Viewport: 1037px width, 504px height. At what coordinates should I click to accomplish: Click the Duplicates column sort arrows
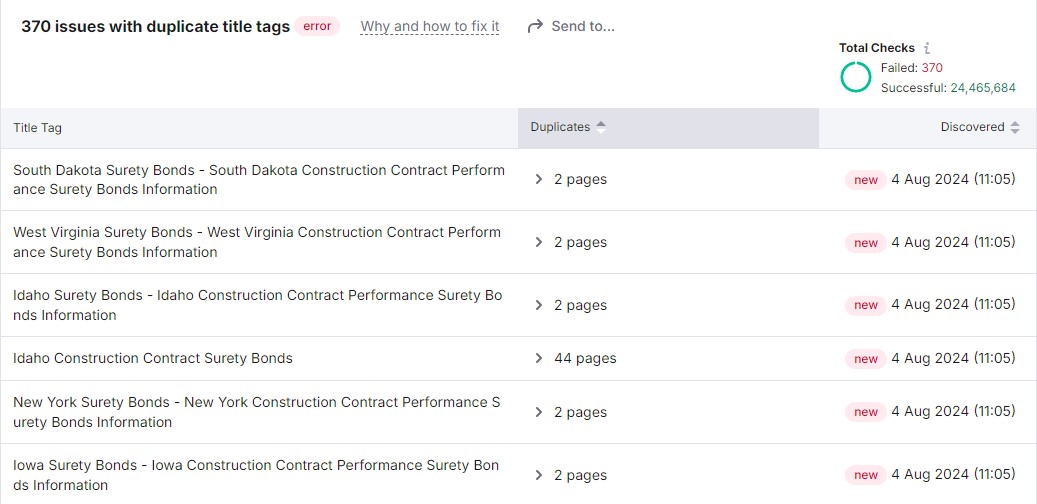pyautogui.click(x=601, y=127)
